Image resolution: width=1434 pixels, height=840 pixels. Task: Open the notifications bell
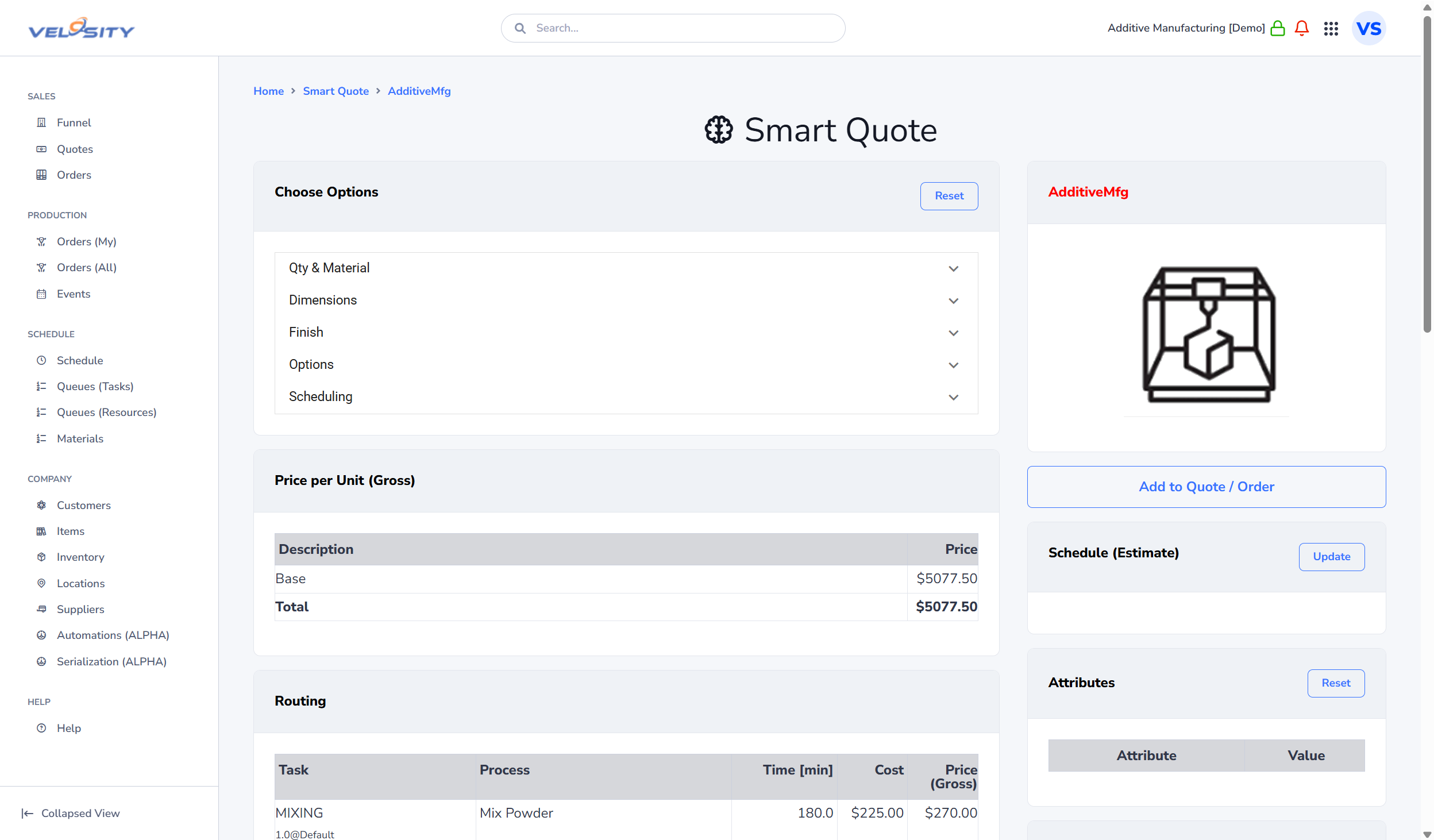1302,28
